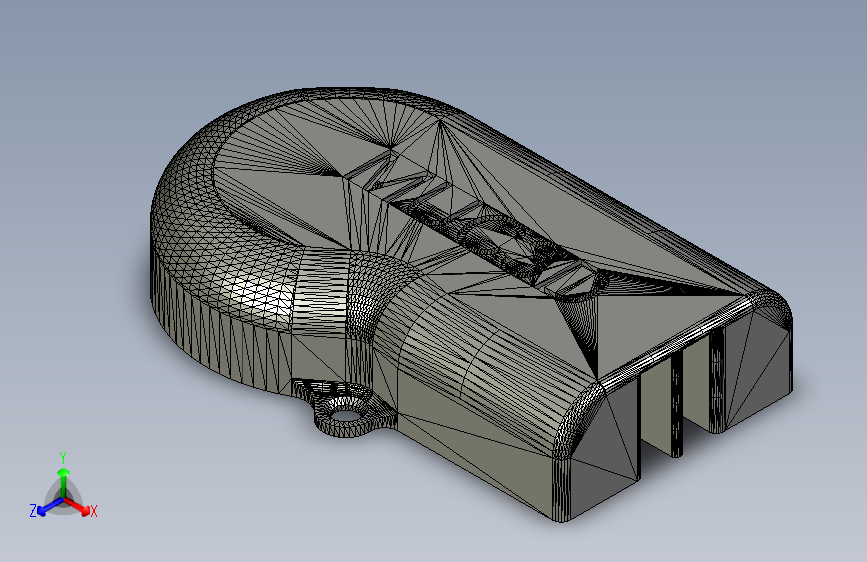Select the circular mounting lug hole on the model
Viewport: 867px width, 562px height.
point(344,414)
